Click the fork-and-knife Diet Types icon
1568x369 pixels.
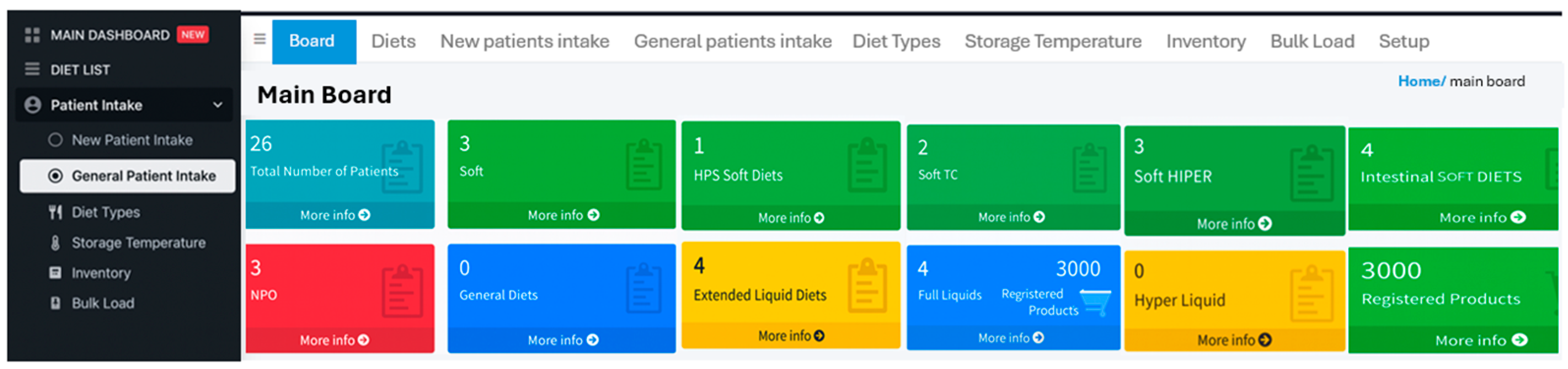click(x=56, y=213)
